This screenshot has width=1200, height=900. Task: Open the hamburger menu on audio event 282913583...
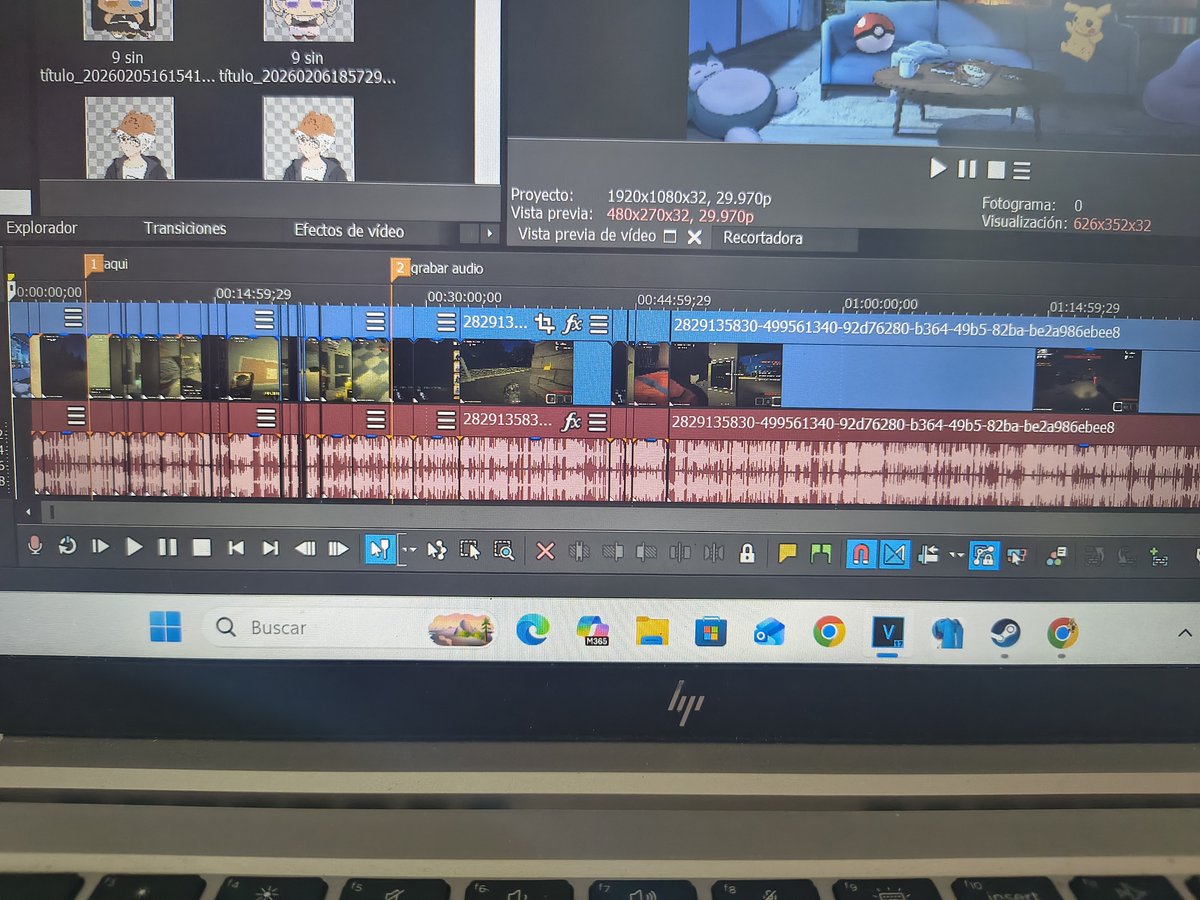click(x=597, y=422)
